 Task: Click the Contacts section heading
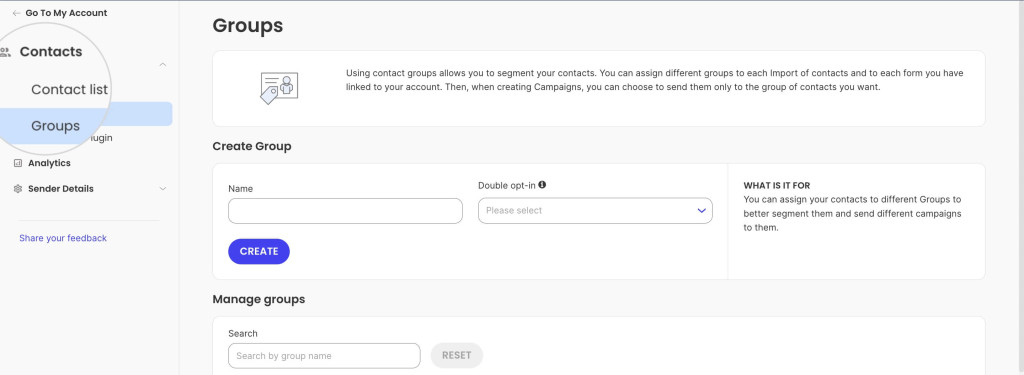(x=51, y=52)
